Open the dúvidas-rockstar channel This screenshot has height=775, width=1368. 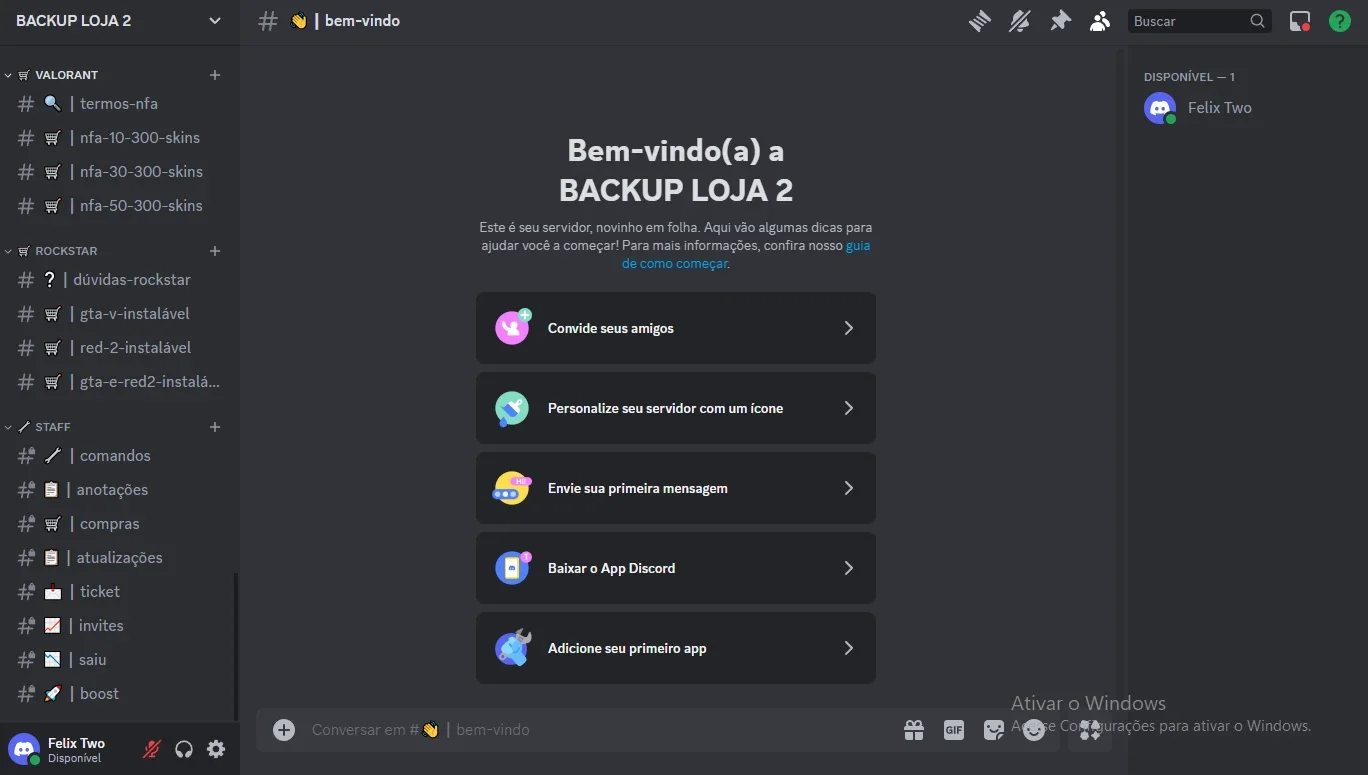[120, 280]
